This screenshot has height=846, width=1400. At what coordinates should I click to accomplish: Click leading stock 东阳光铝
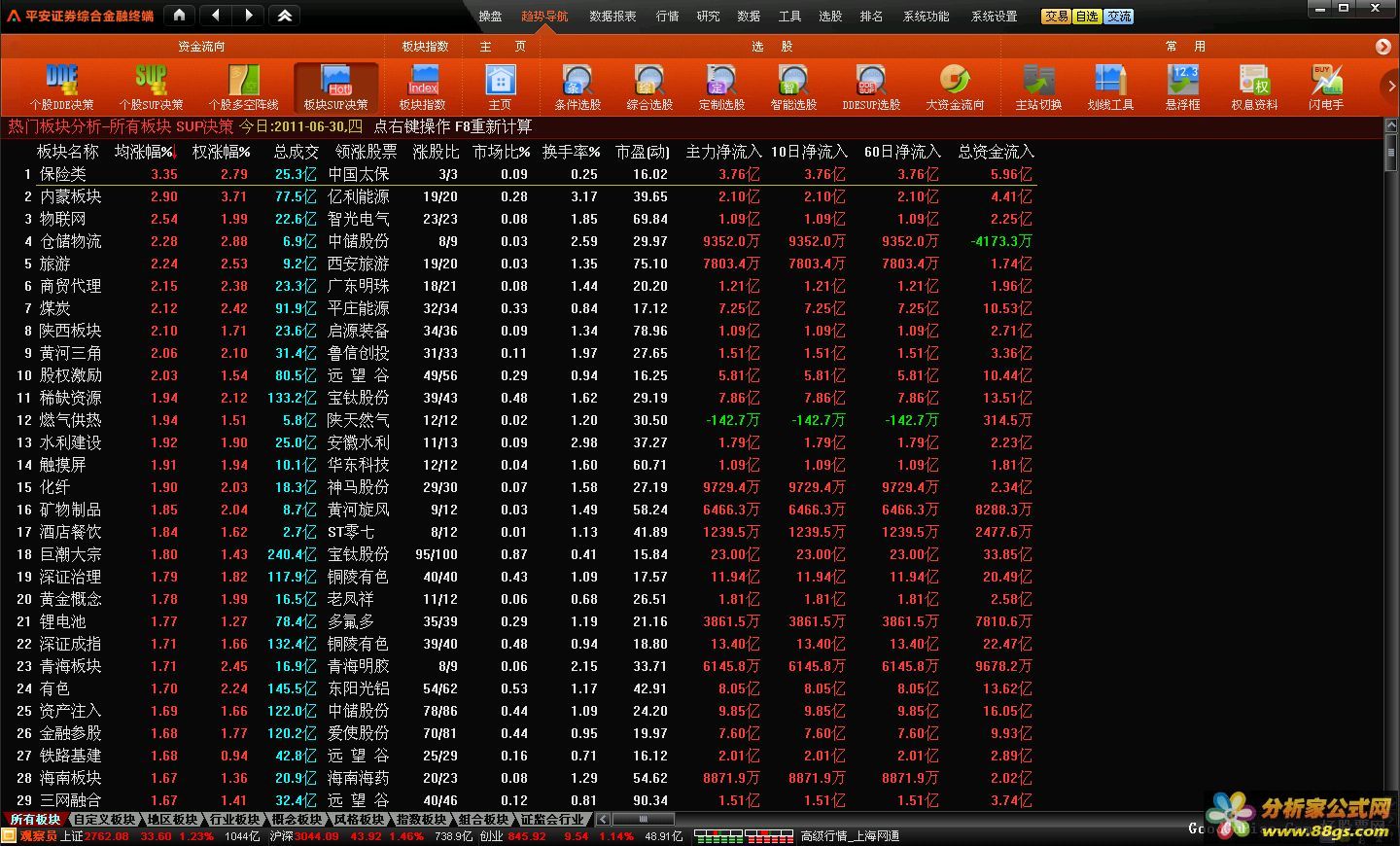pos(359,688)
